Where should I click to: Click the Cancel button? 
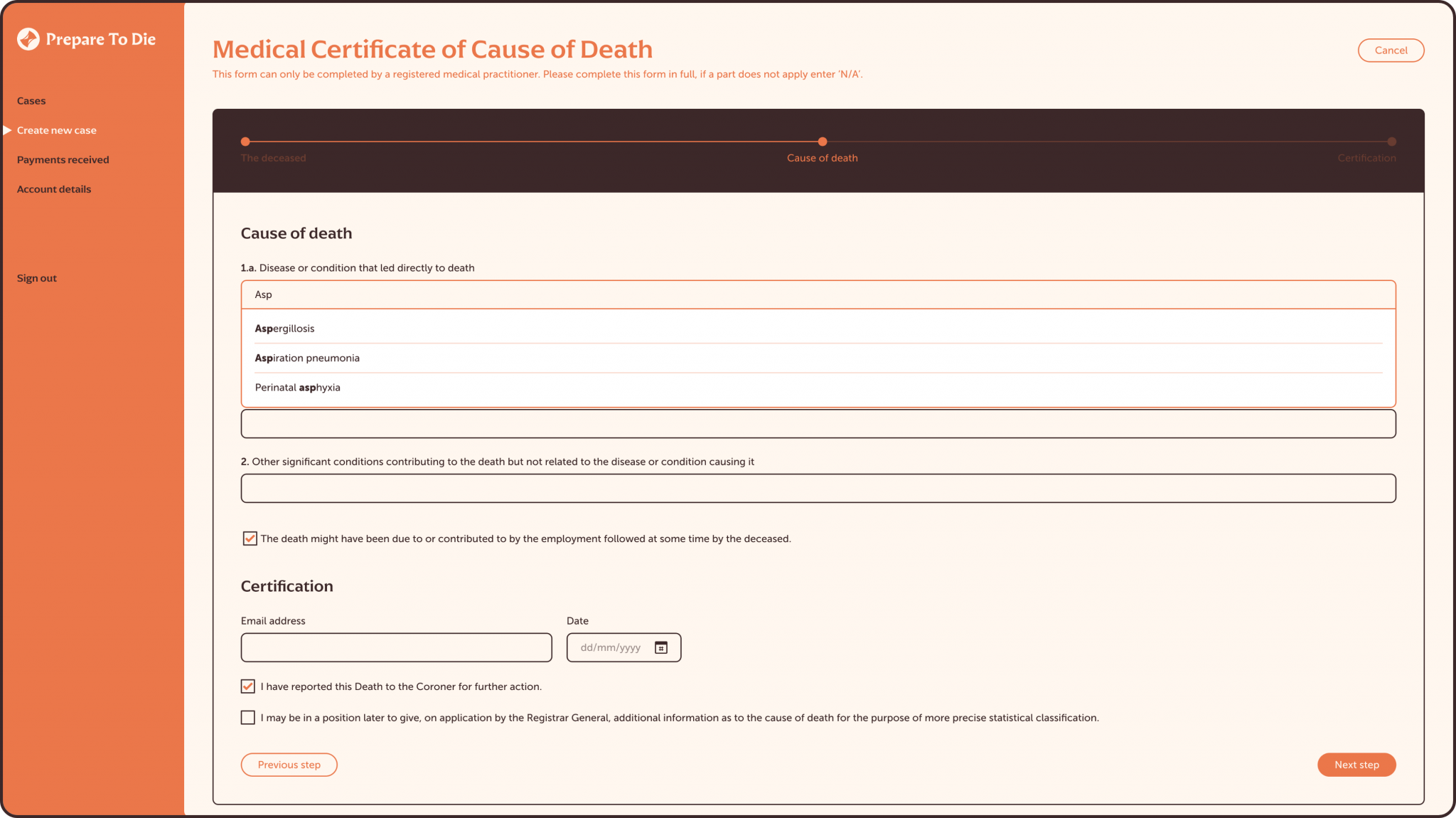(1391, 50)
